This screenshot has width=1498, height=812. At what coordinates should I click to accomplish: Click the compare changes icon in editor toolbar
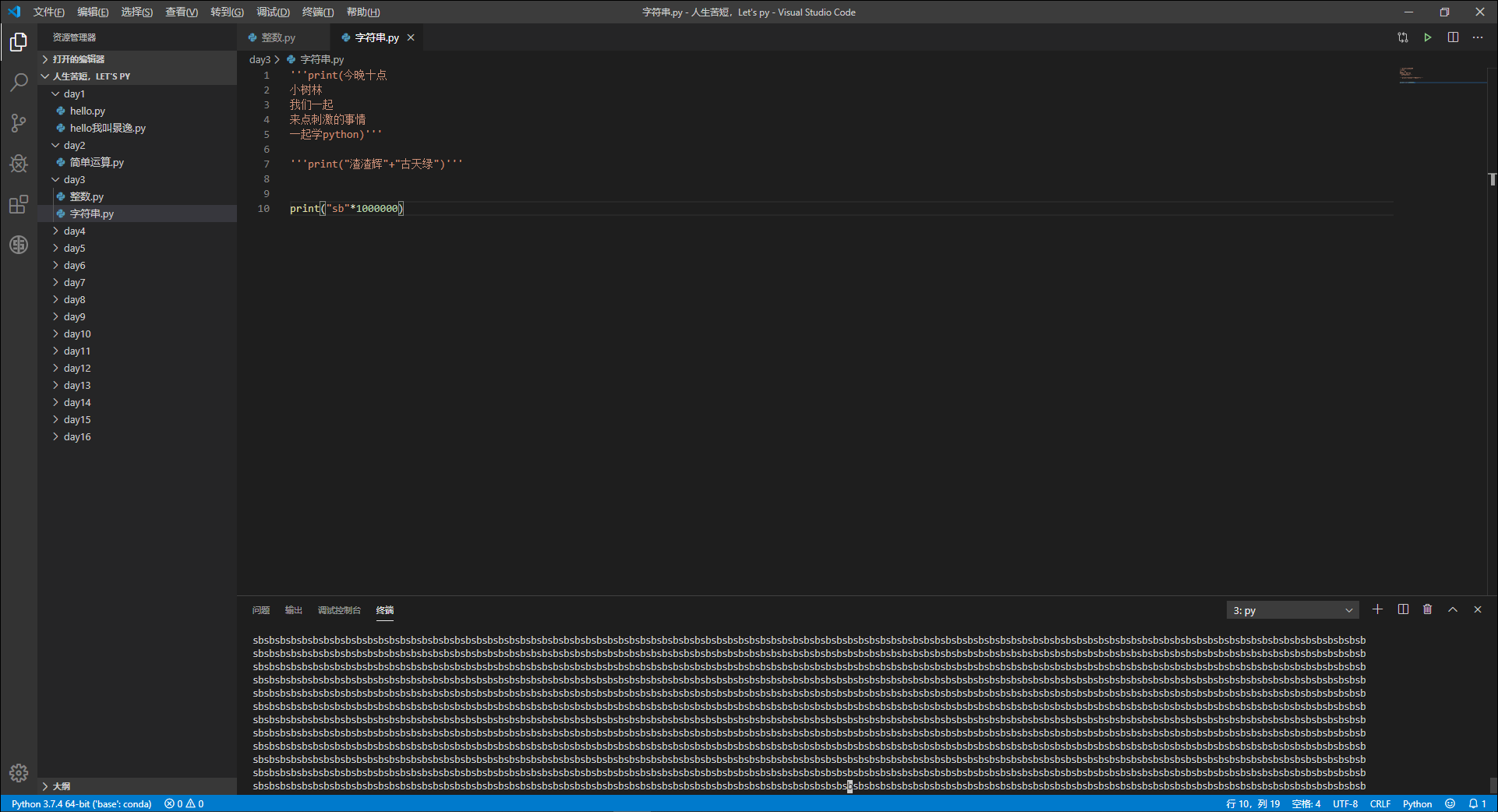pyautogui.click(x=1403, y=37)
